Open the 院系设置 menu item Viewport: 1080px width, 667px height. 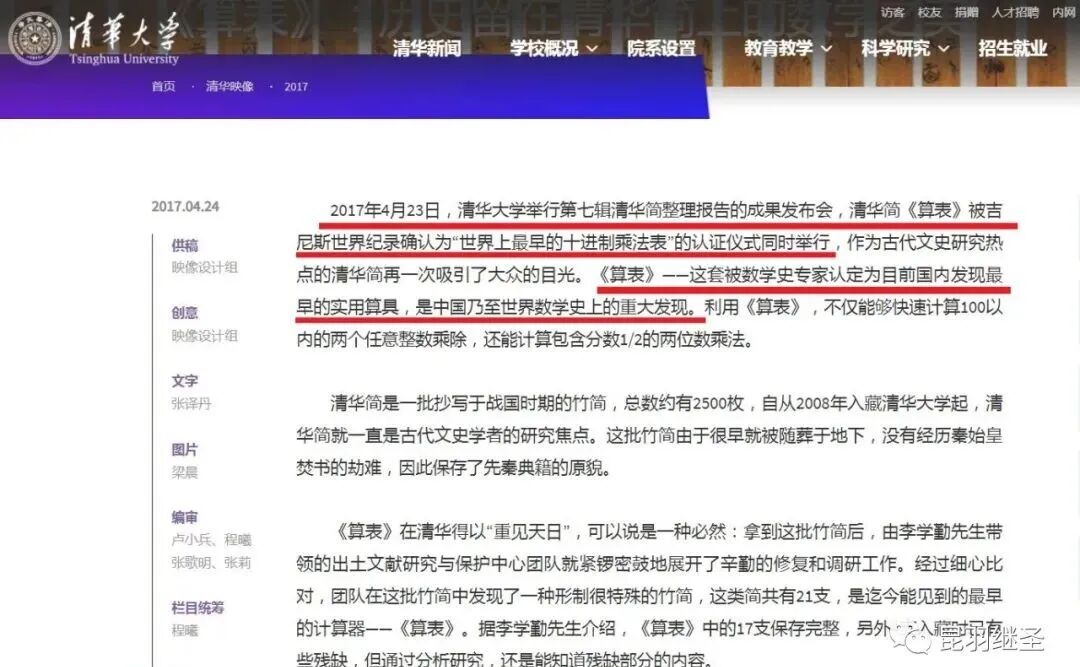click(661, 48)
